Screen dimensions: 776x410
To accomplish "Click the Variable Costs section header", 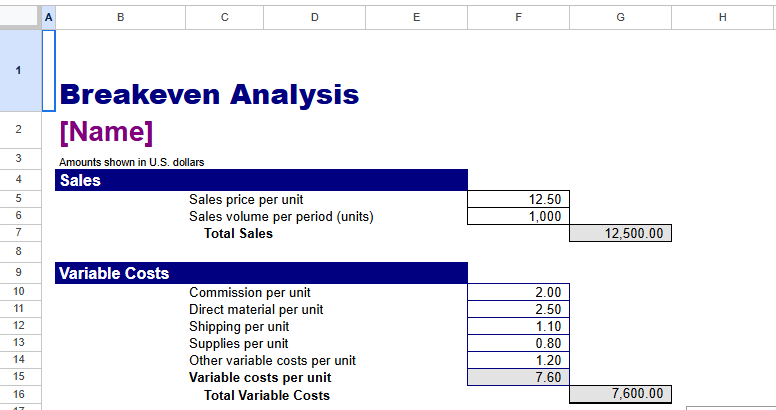I will (261, 273).
